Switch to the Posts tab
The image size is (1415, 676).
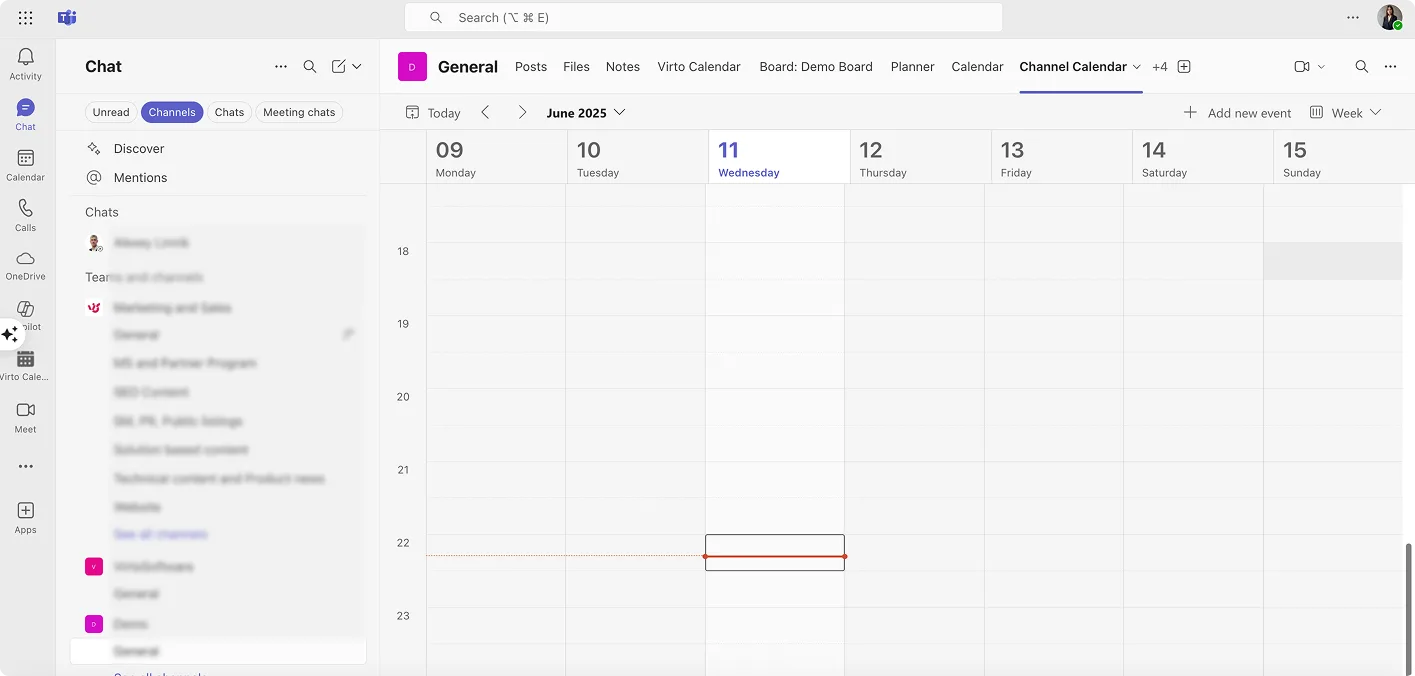[x=530, y=66]
